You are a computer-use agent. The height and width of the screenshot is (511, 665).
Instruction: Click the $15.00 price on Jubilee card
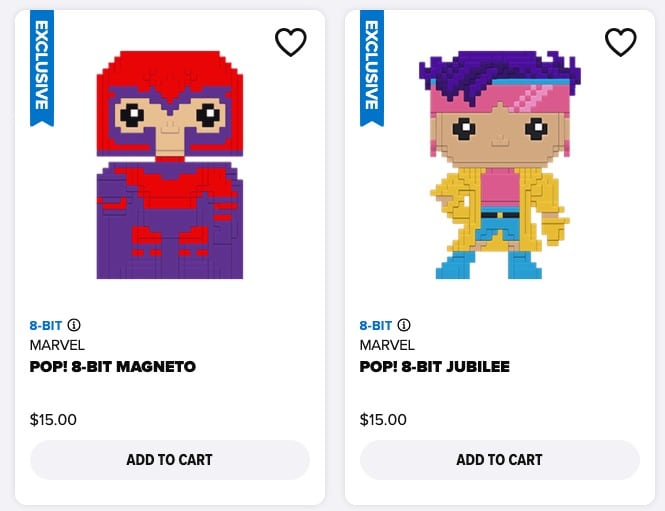[384, 420]
